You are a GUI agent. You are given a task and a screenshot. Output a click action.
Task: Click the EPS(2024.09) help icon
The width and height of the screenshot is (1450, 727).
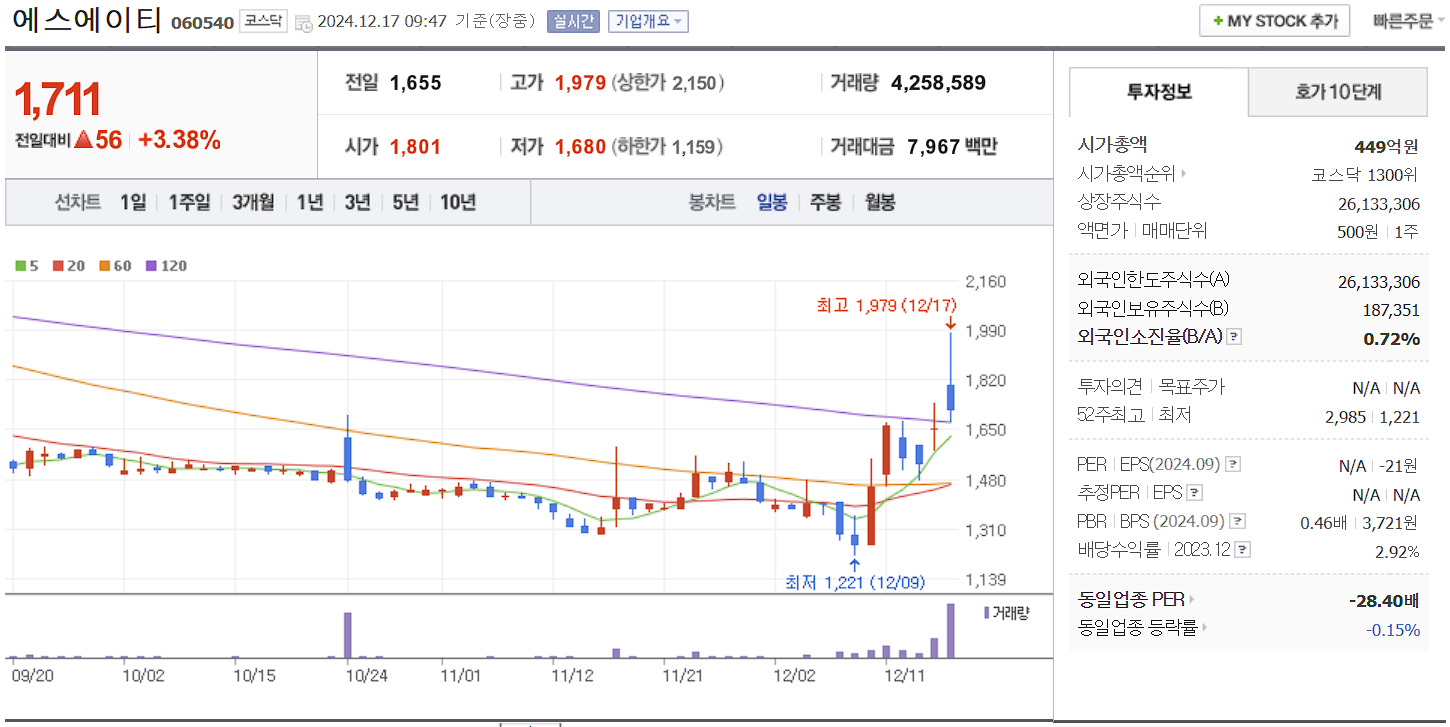[x=1233, y=465]
